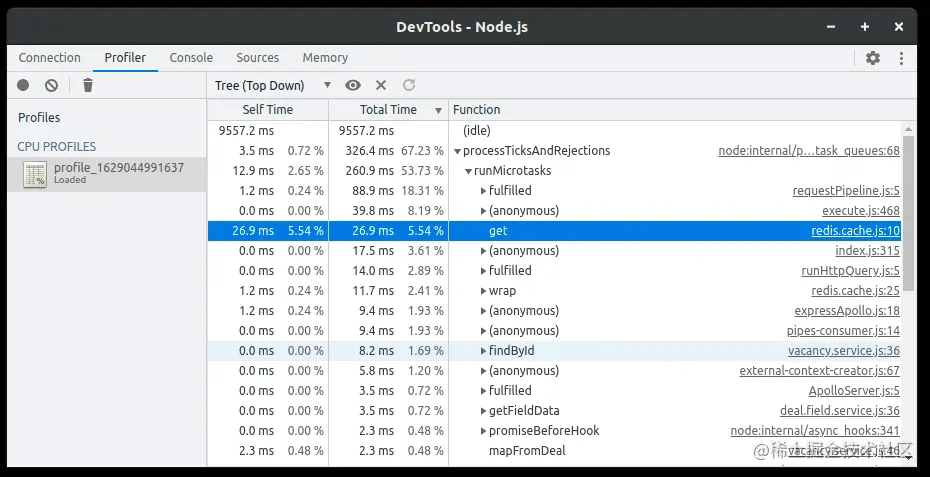Select the (idle) function row

[555, 131]
